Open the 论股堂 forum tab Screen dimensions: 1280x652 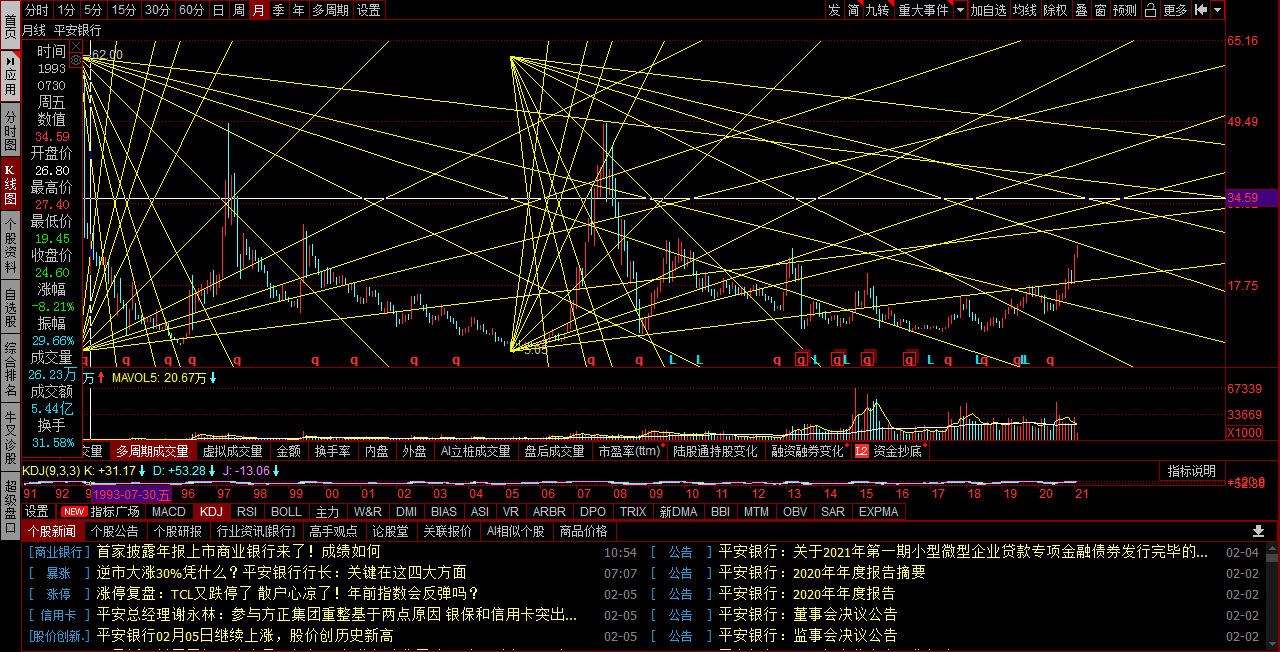click(x=390, y=531)
